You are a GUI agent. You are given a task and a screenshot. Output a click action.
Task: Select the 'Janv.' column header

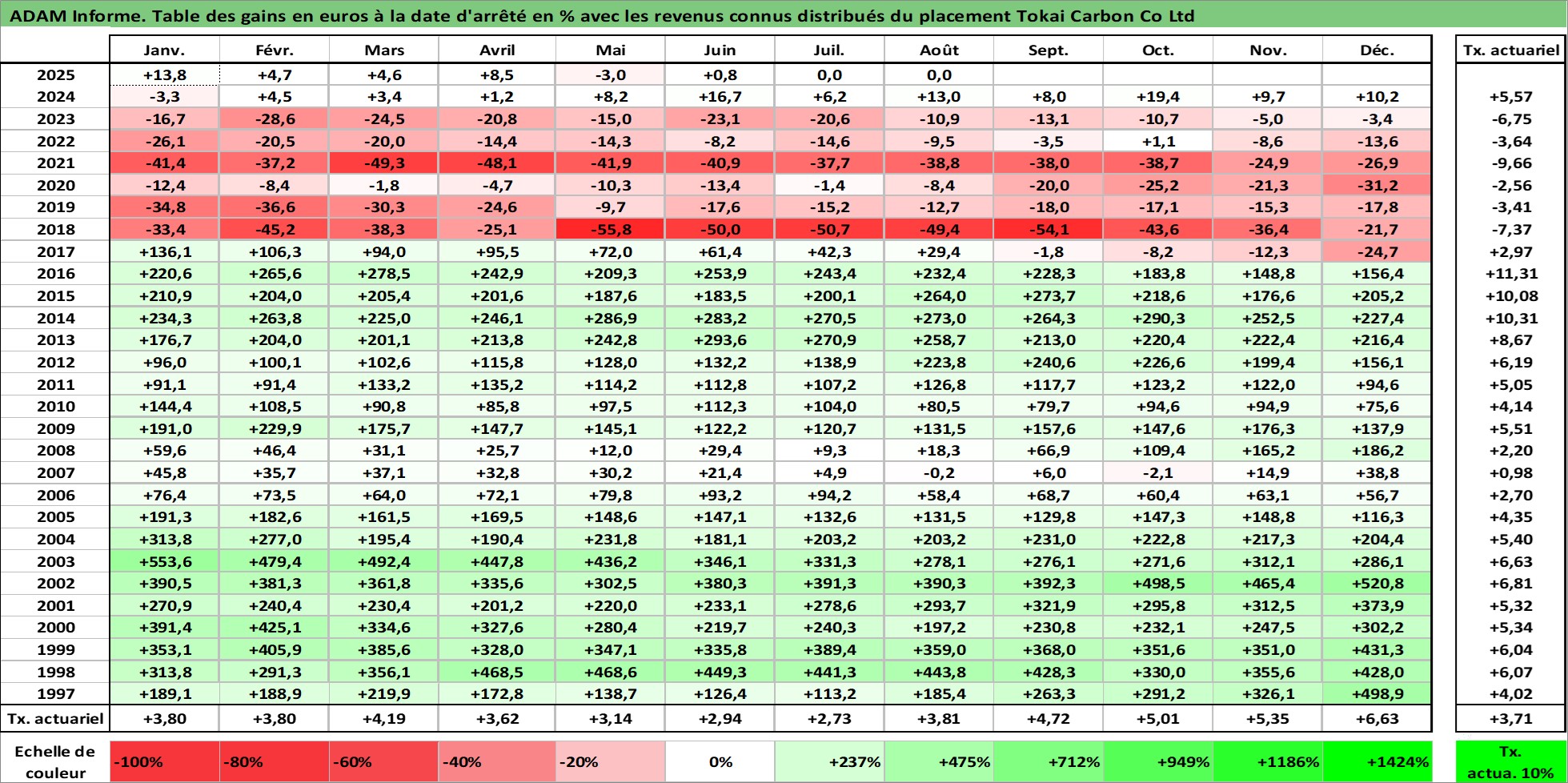164,50
